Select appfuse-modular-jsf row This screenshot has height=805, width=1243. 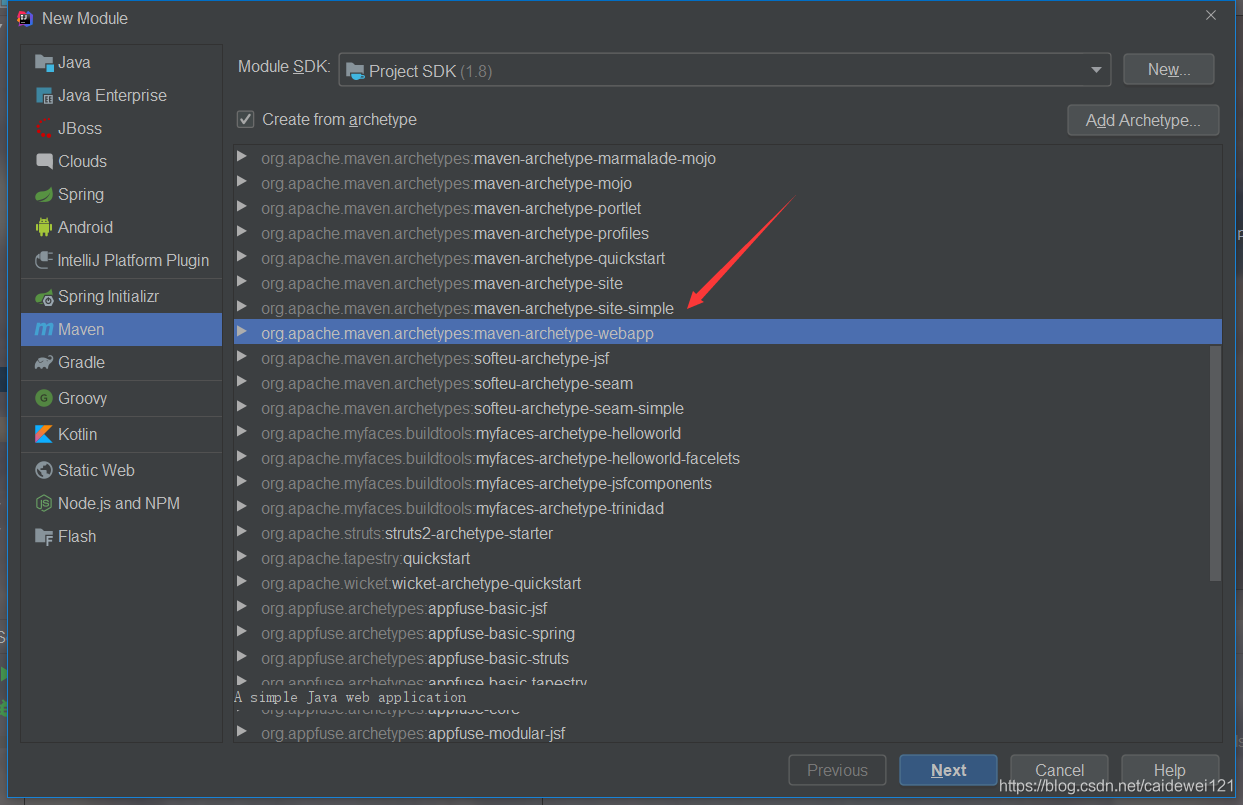728,733
